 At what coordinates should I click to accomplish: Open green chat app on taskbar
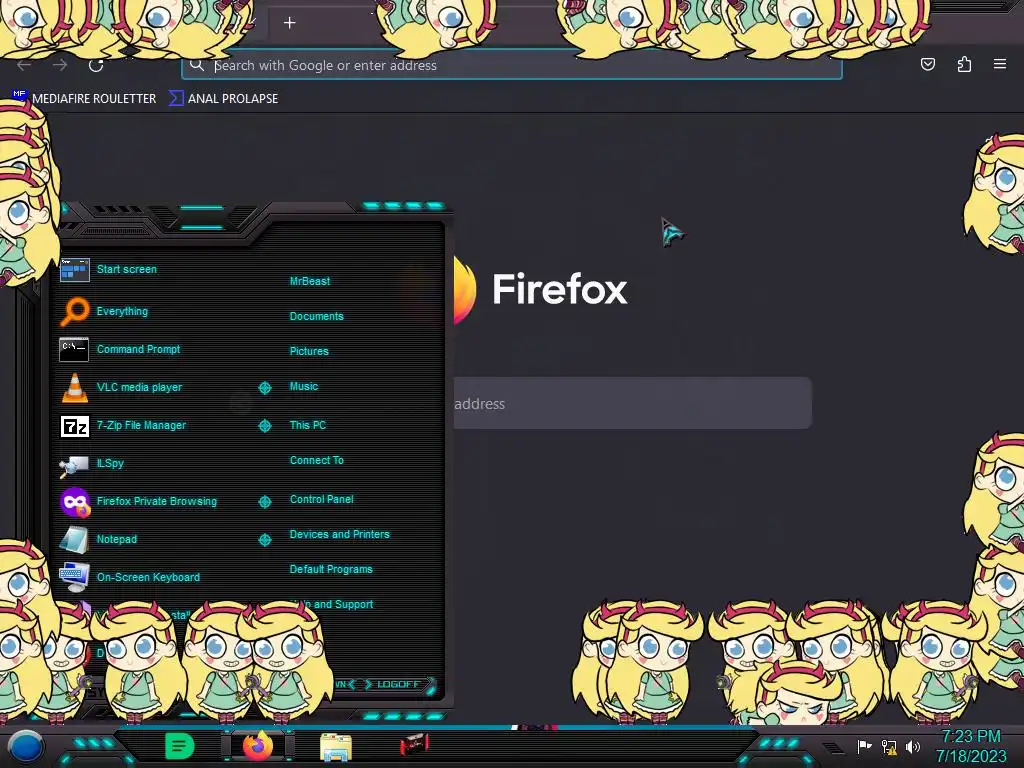click(x=180, y=746)
